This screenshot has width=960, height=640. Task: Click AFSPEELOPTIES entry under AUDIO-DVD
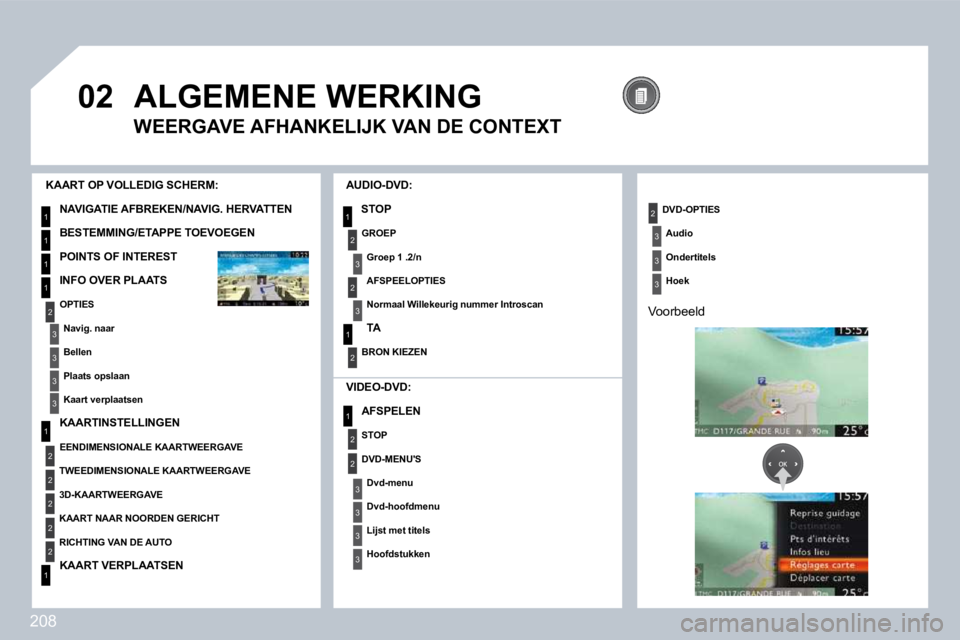point(406,280)
